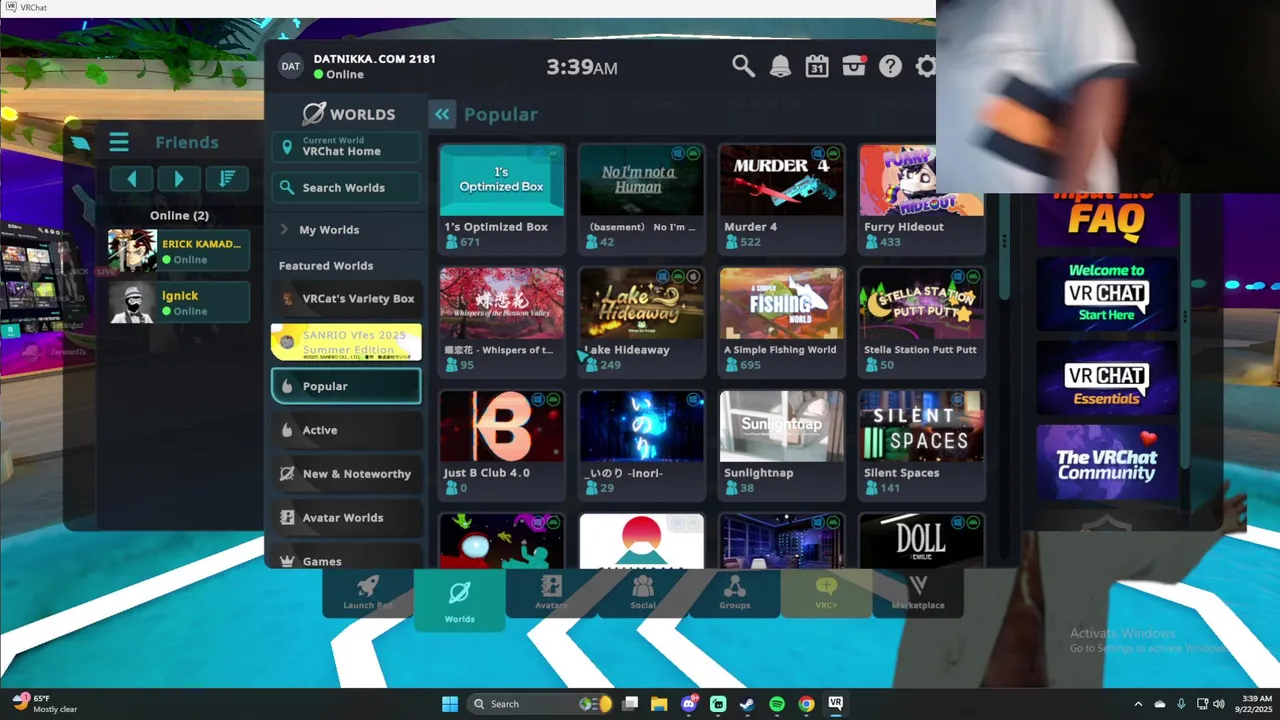Open the -Inori- world card
The height and width of the screenshot is (720, 1280).
click(642, 444)
